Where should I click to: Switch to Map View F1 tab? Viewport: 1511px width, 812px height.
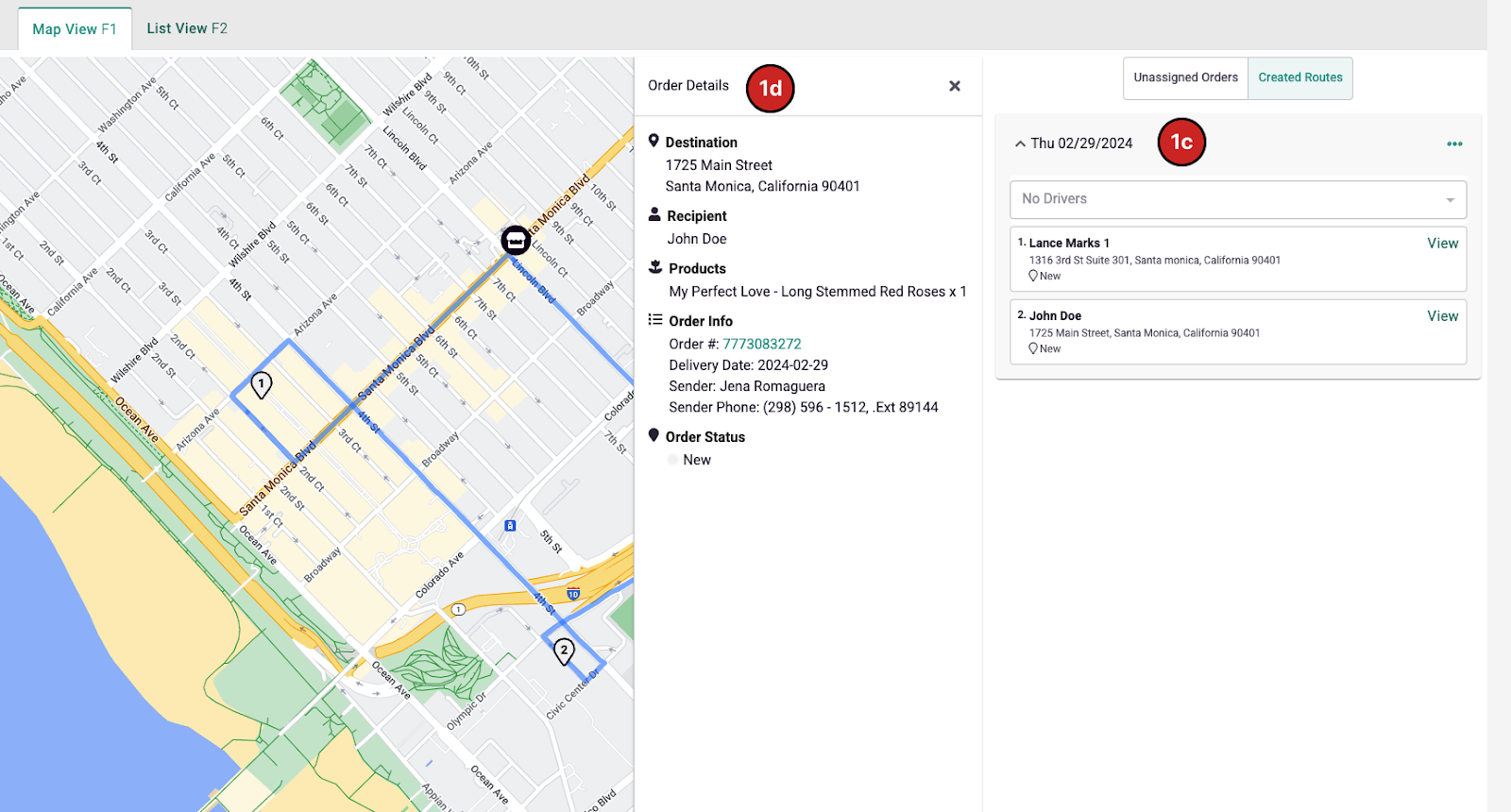click(x=75, y=29)
